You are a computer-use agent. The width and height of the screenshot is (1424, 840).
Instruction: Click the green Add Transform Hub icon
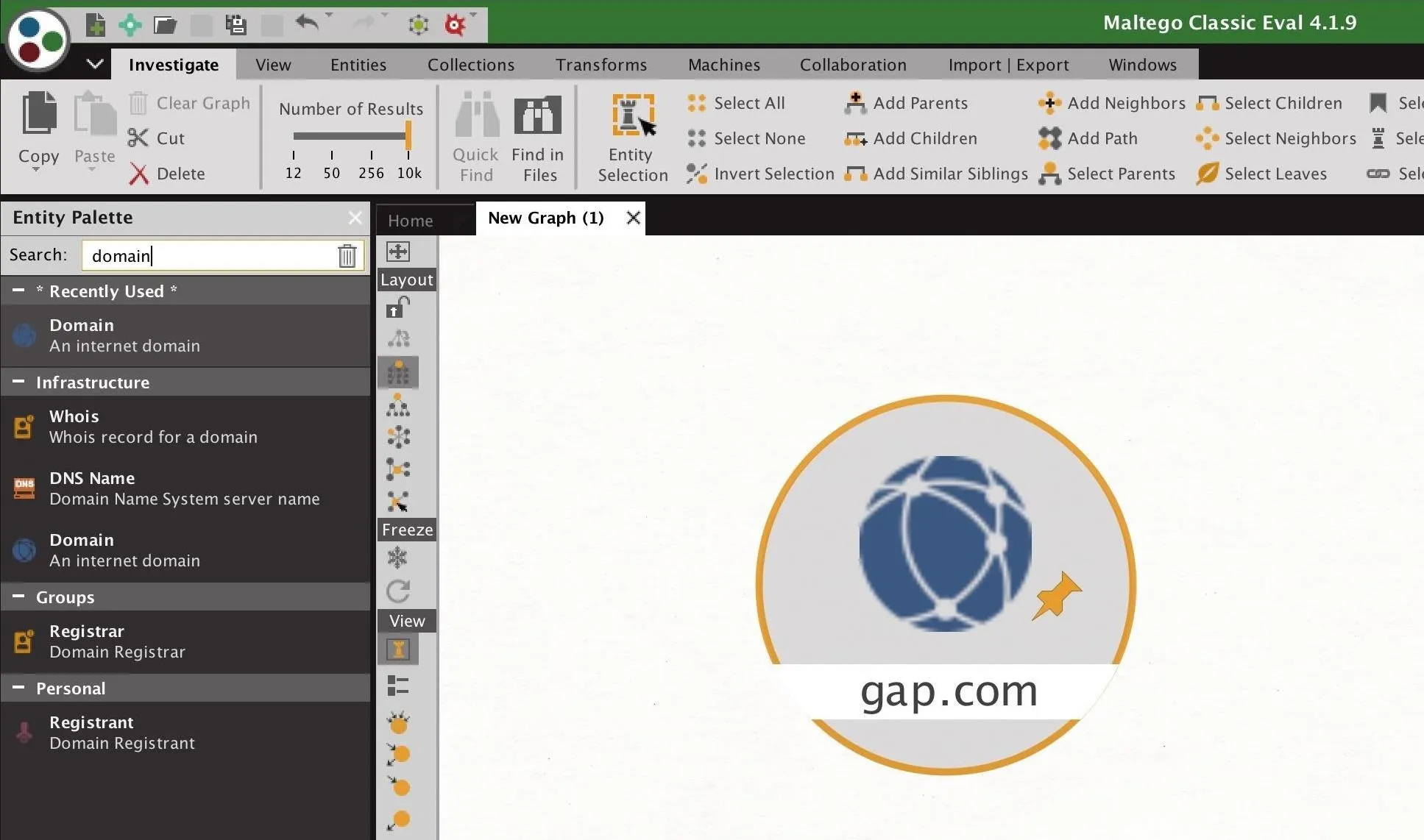point(130,24)
